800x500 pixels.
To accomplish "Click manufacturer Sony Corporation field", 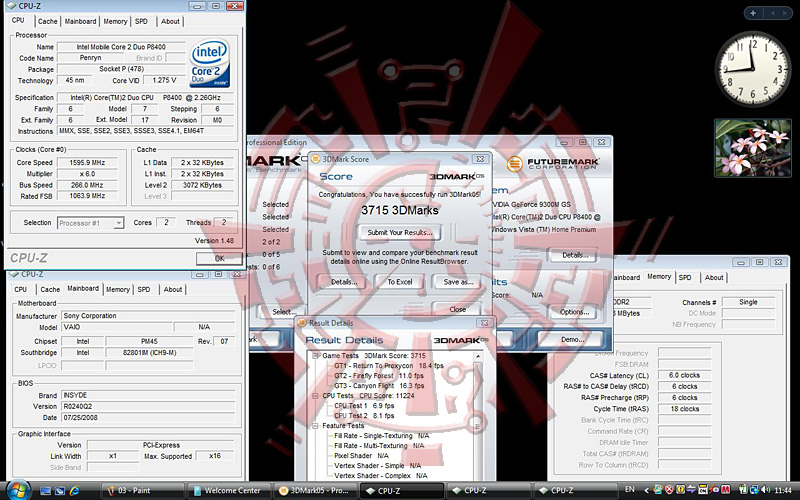I will pyautogui.click(x=148, y=316).
